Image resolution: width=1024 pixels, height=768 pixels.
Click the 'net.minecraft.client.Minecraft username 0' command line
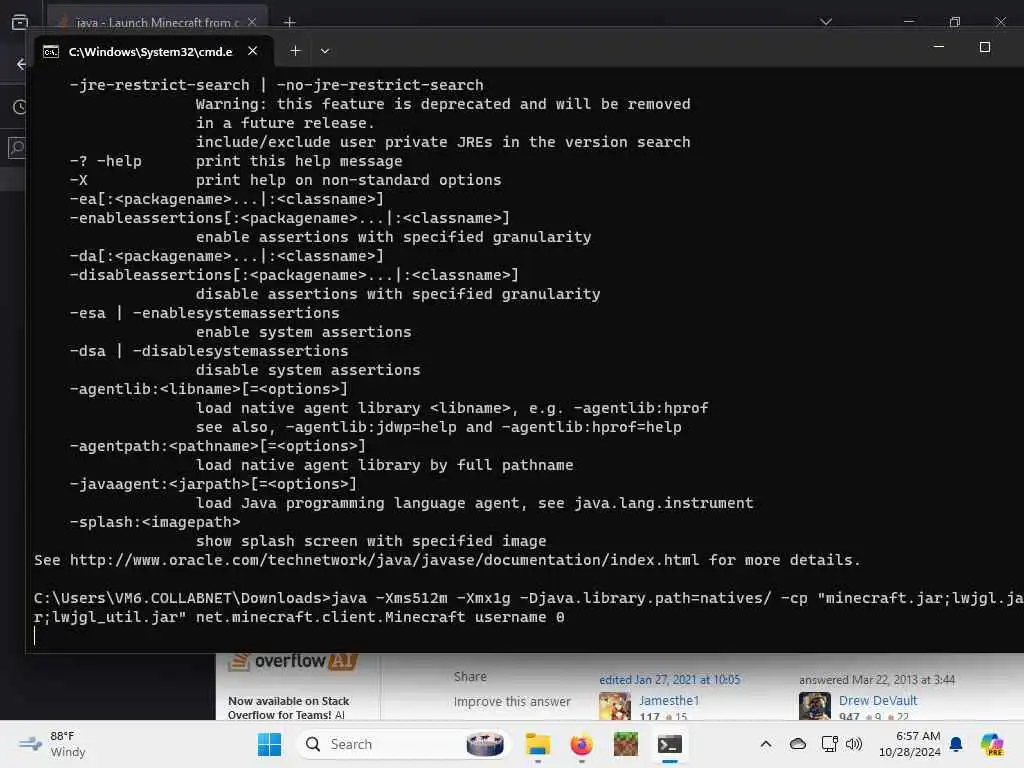[x=380, y=617]
